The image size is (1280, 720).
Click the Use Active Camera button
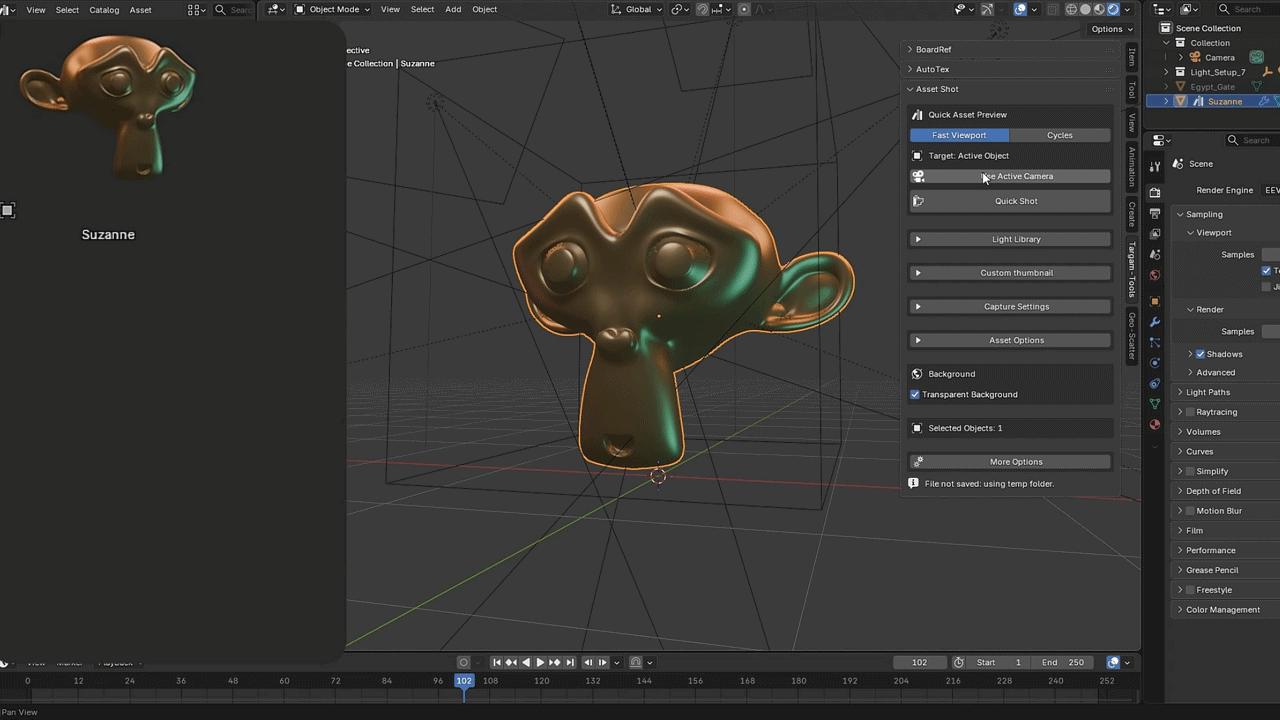coord(1010,176)
